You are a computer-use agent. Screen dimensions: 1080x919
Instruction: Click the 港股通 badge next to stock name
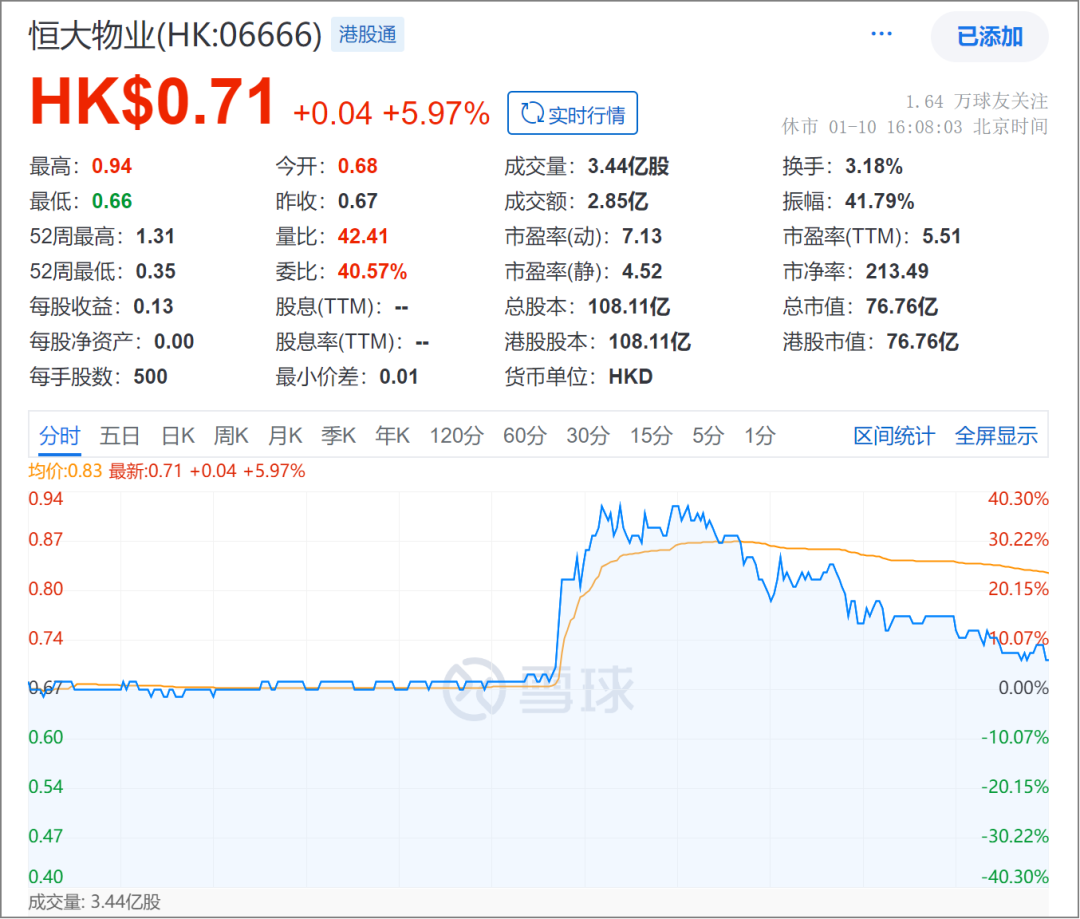click(x=368, y=35)
